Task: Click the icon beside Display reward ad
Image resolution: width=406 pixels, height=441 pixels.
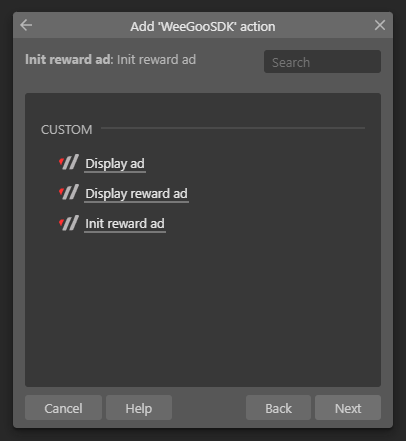Action: [x=69, y=192]
